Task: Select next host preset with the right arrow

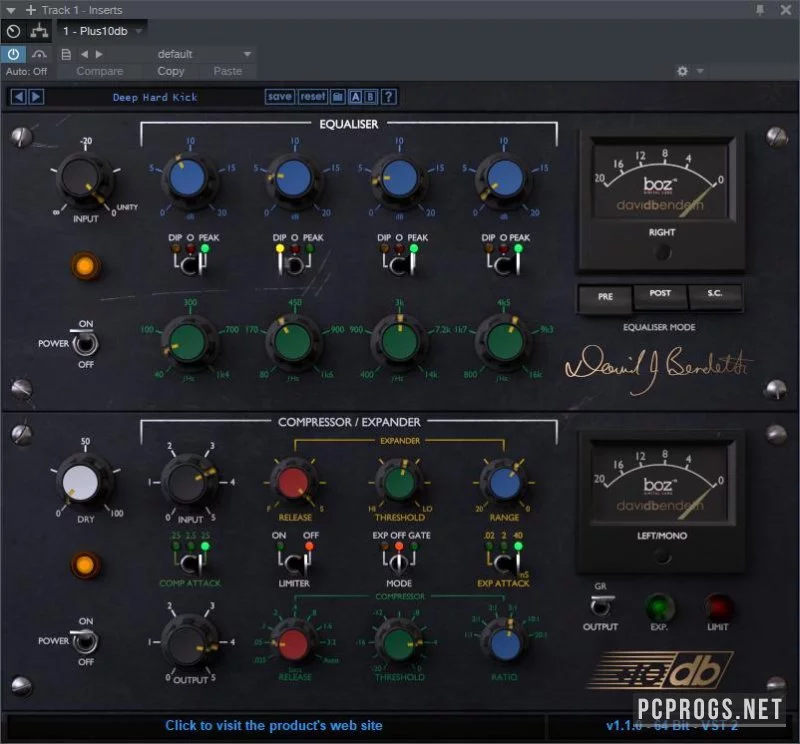Action: click(99, 54)
